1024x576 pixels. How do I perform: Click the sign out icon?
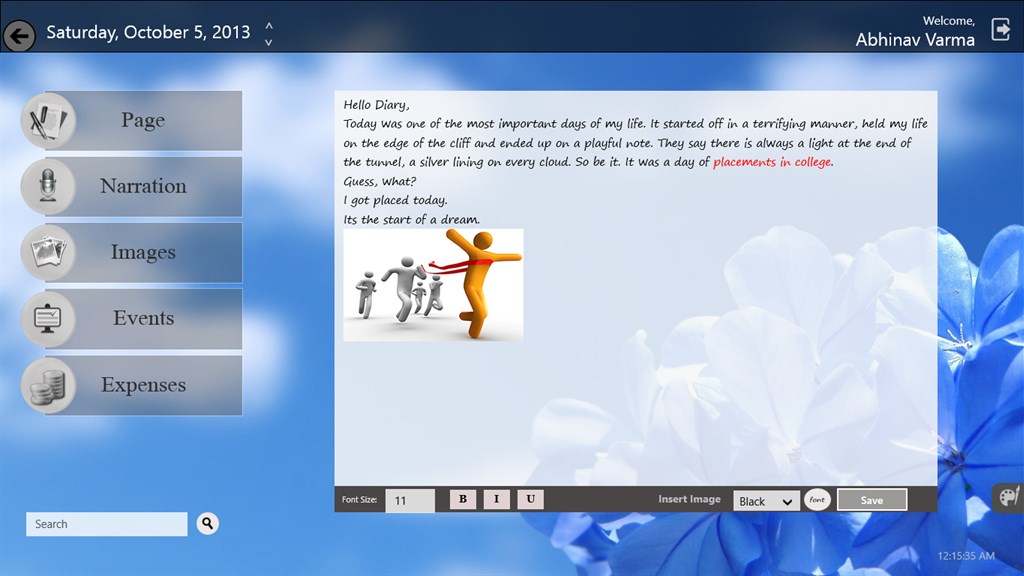(1000, 30)
